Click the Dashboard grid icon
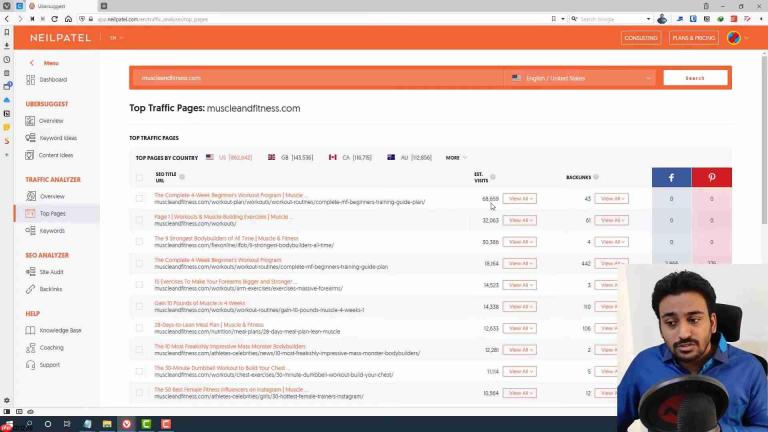This screenshot has height=432, width=768. click(30, 79)
